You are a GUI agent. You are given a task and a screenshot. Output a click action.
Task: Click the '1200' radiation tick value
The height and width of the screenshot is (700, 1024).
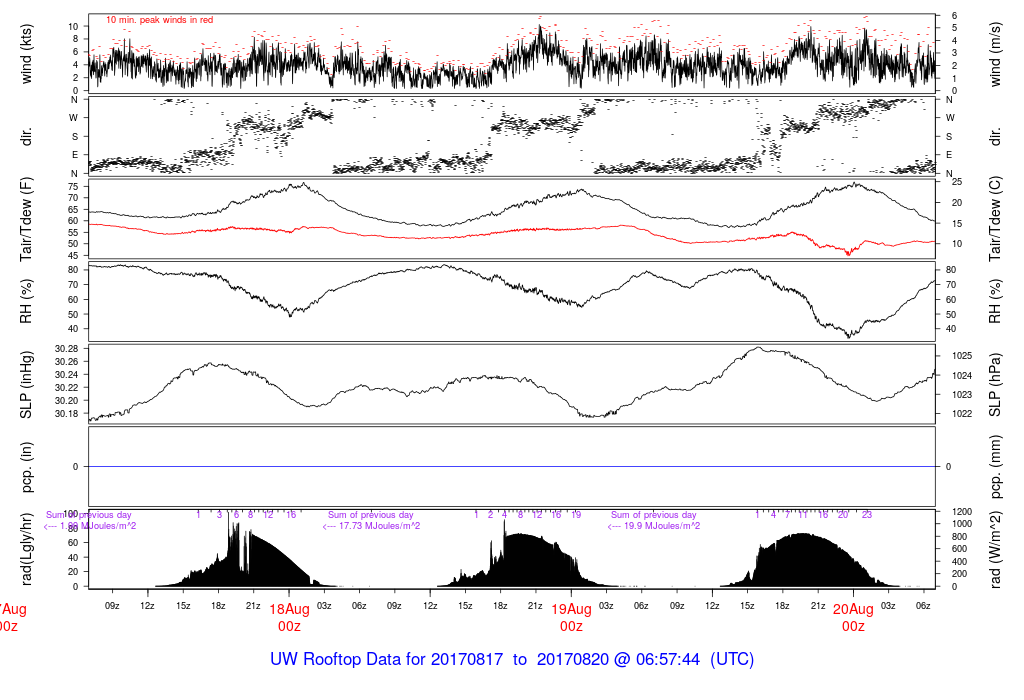(x=962, y=511)
